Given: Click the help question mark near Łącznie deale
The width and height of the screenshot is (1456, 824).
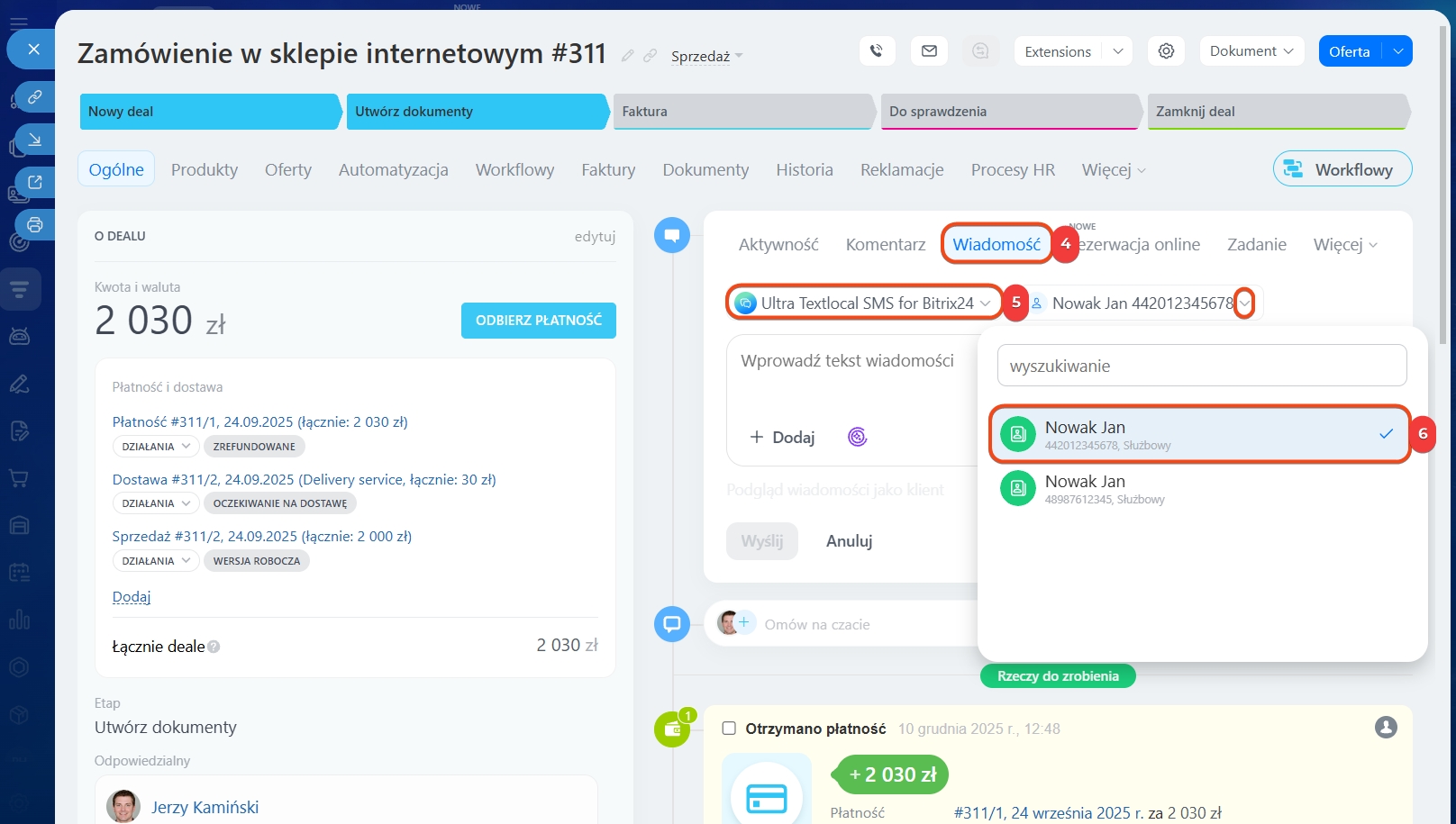Looking at the screenshot, I should (214, 647).
